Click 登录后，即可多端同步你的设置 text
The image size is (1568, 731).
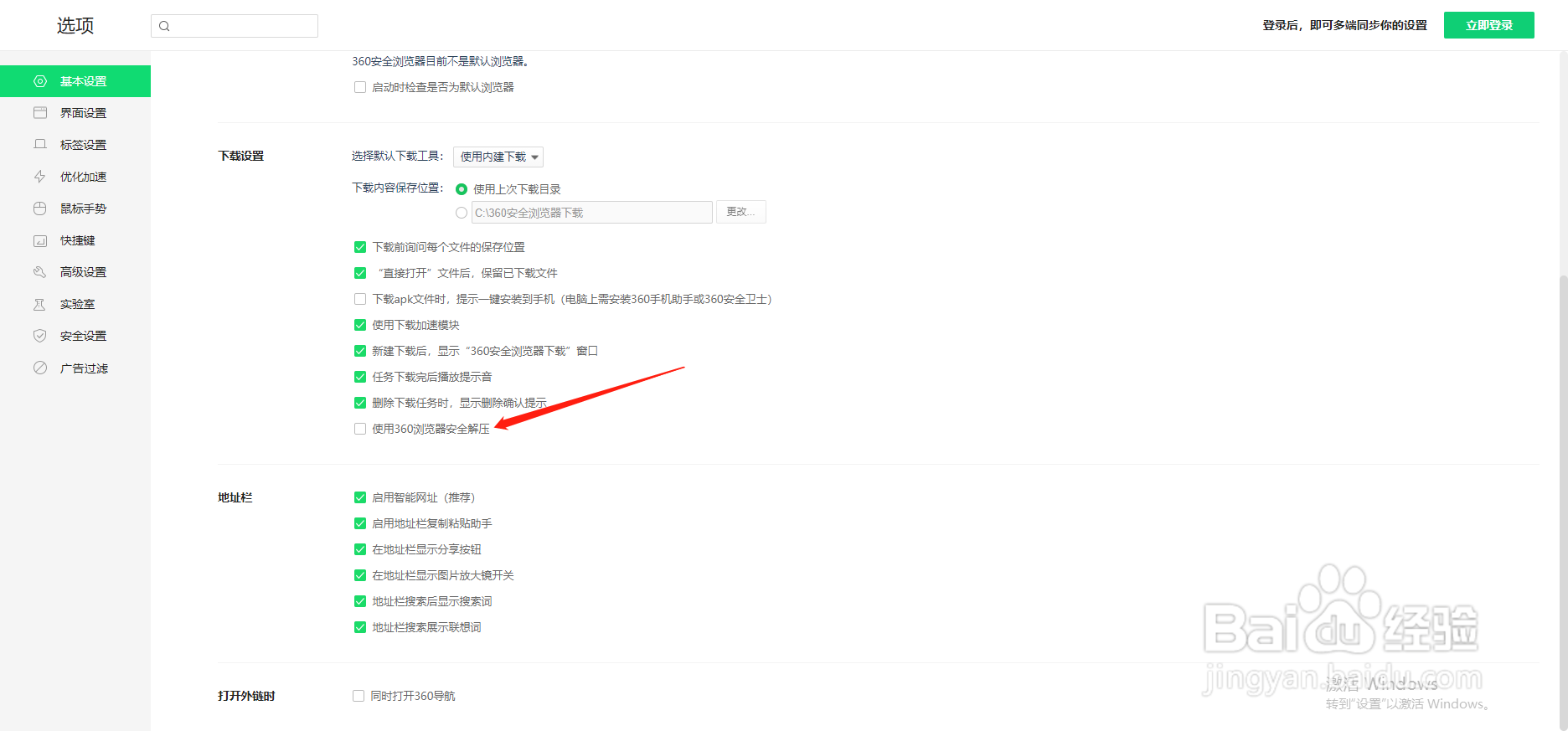(x=1345, y=25)
